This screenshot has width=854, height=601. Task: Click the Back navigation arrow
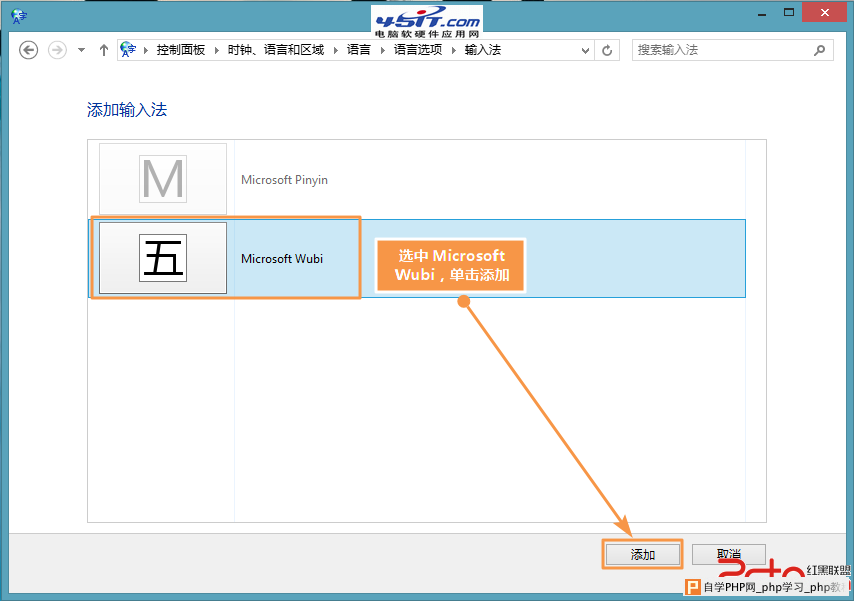[28, 50]
